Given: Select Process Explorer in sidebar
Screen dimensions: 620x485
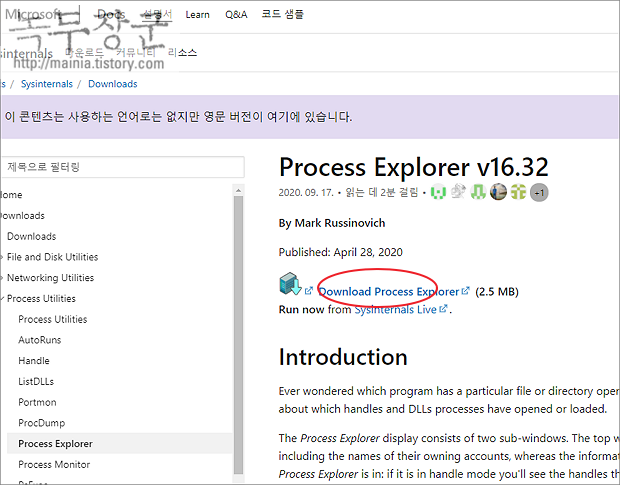Looking at the screenshot, I should [x=119, y=443].
